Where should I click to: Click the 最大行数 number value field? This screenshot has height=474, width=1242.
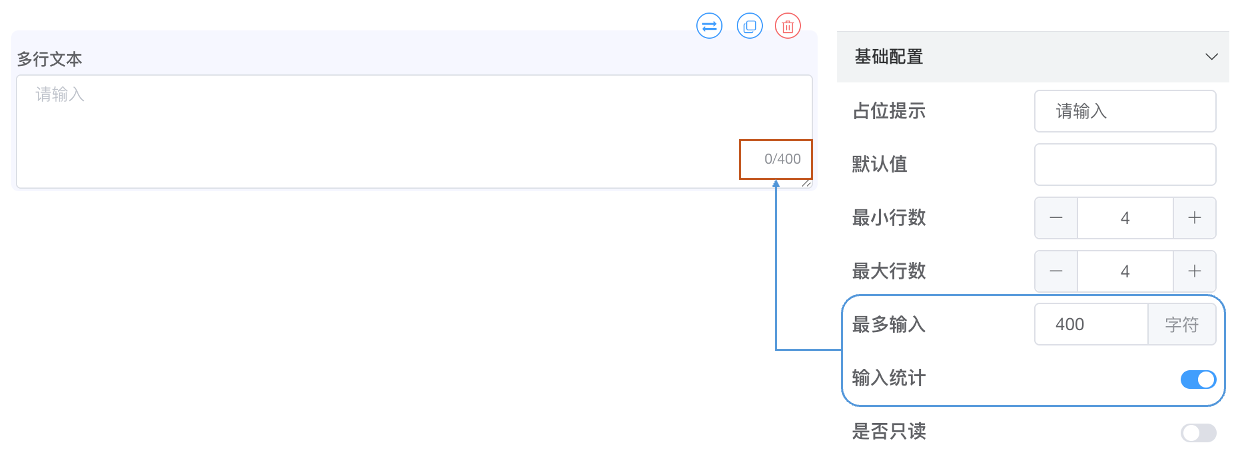point(1125,271)
